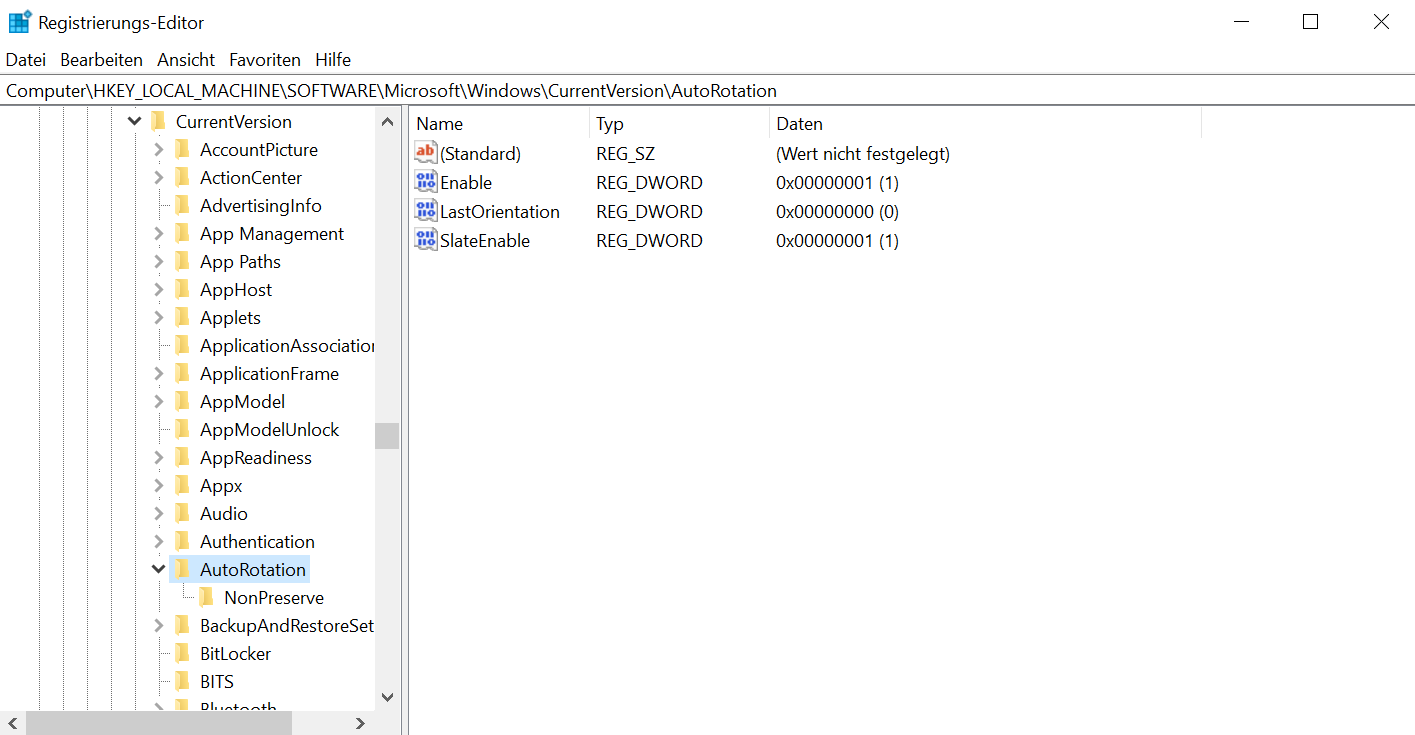Open the Bearbeiten menu
This screenshot has width=1415, height=735.
point(101,60)
